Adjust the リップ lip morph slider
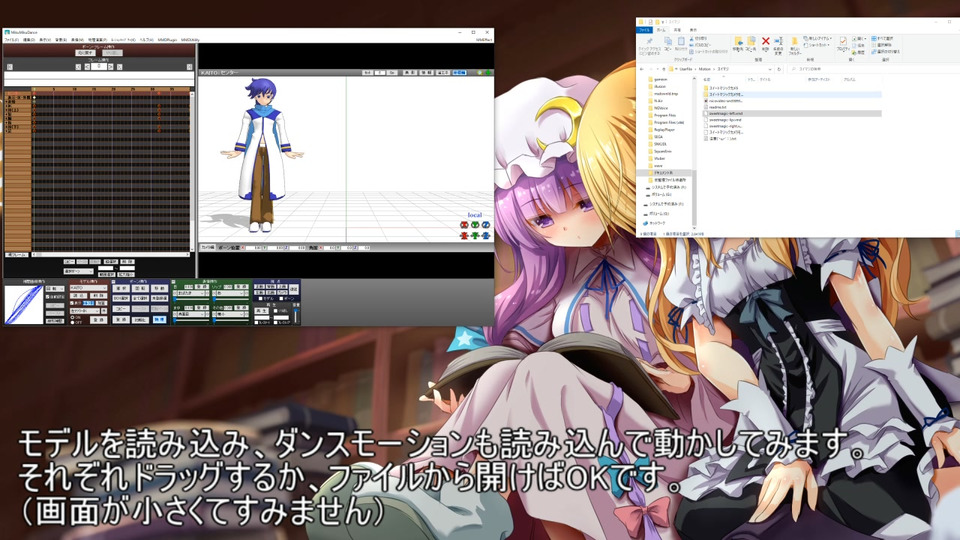 click(x=232, y=299)
